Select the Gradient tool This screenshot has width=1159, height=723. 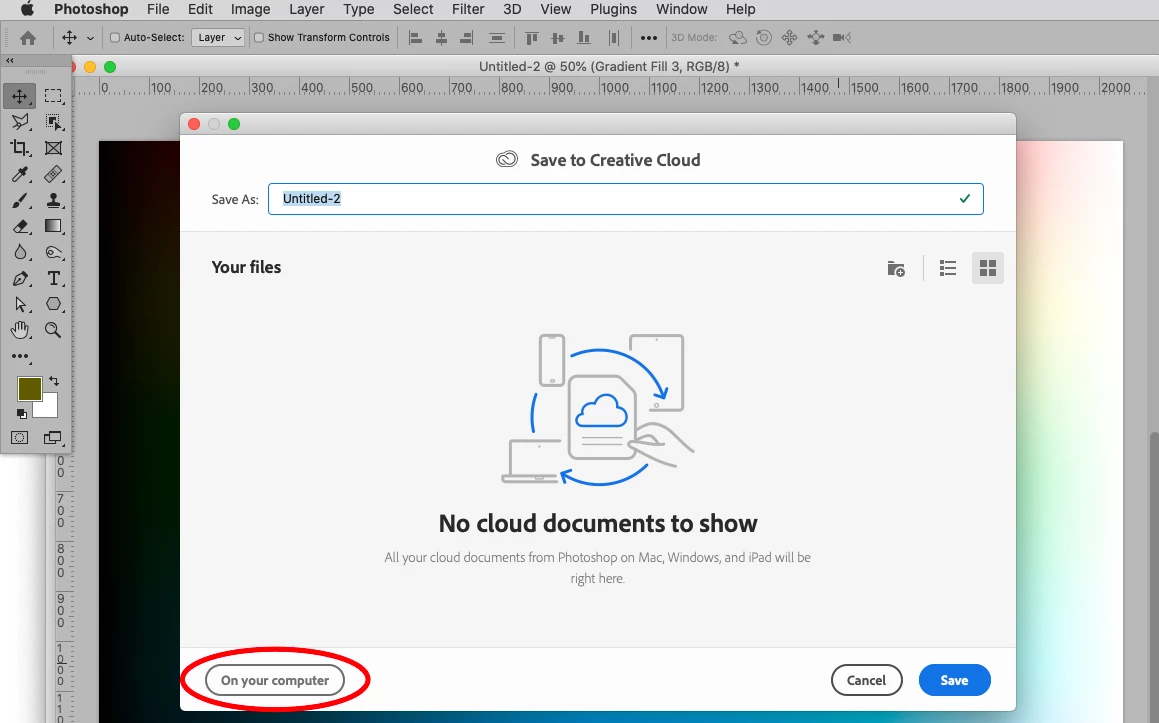coord(52,226)
